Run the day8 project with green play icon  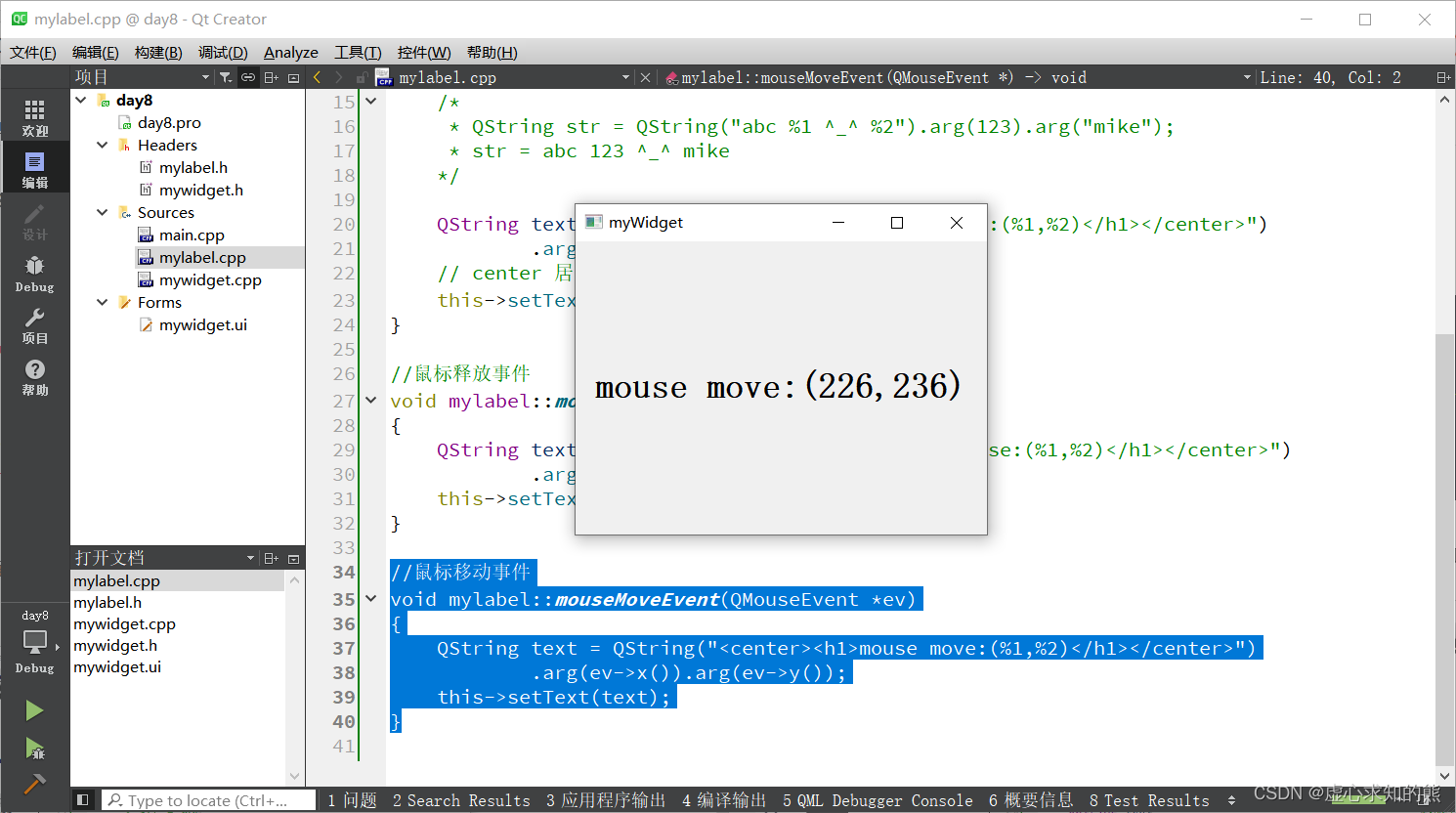coord(34,710)
